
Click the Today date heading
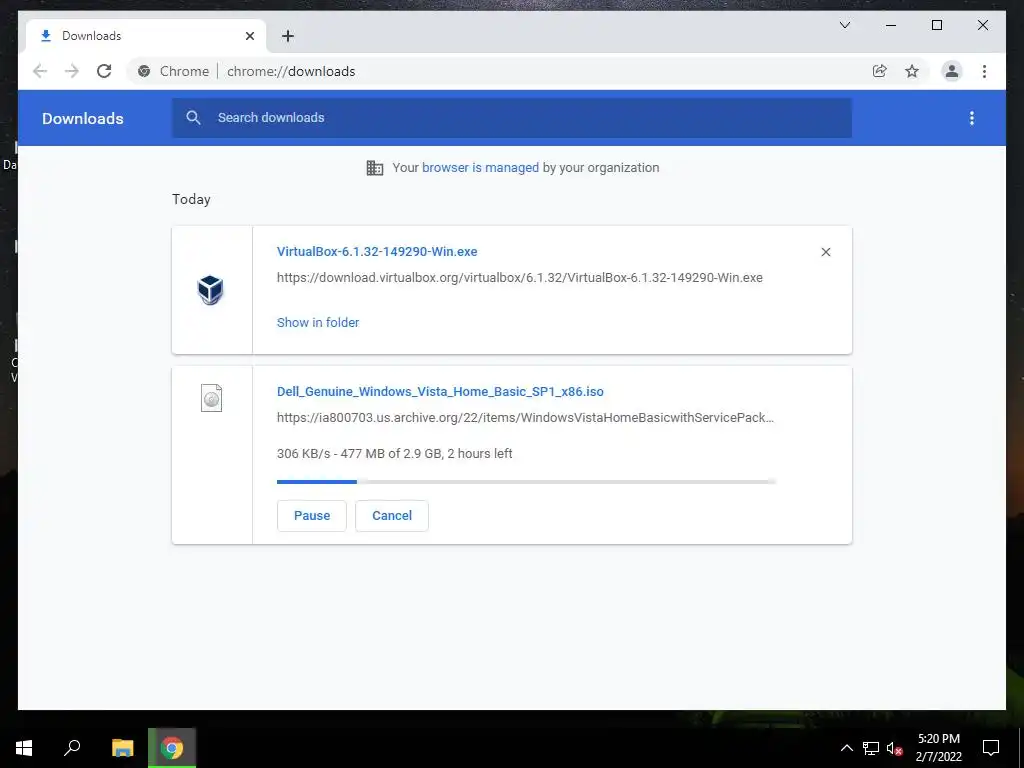(191, 199)
